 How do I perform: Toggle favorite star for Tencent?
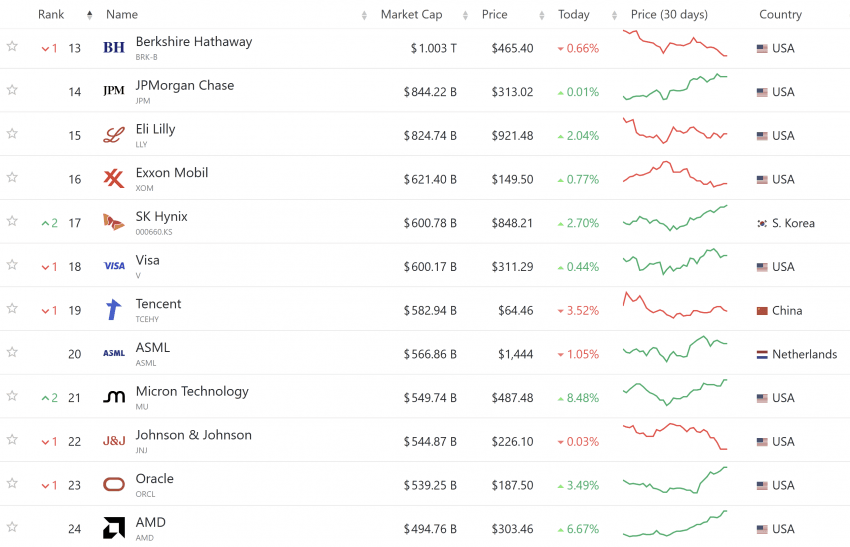pyautogui.click(x=12, y=308)
